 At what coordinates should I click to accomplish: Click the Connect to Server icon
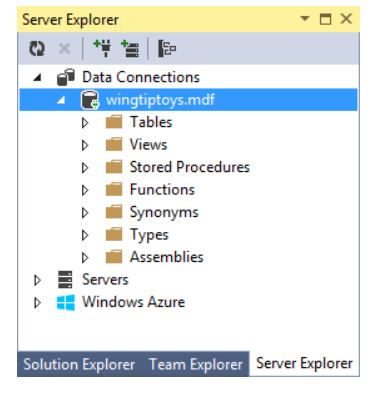click(x=130, y=49)
